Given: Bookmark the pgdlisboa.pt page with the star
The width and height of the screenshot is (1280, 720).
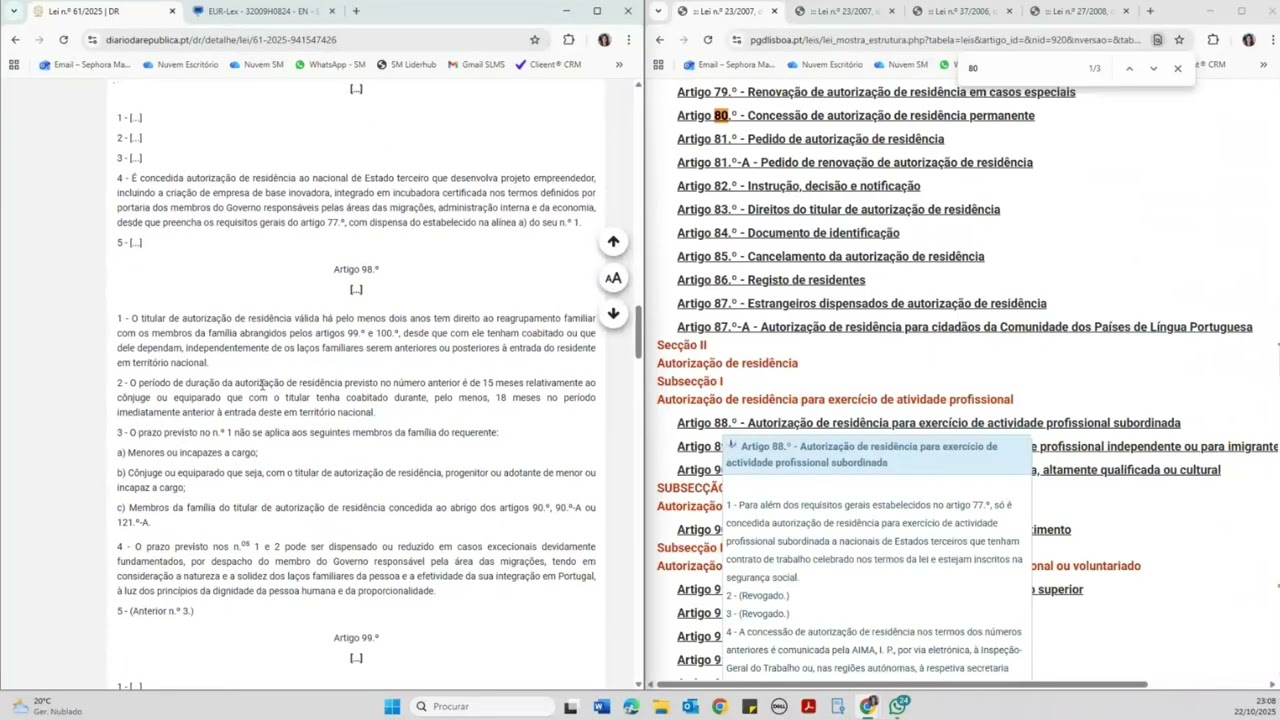Looking at the screenshot, I should click(1180, 40).
